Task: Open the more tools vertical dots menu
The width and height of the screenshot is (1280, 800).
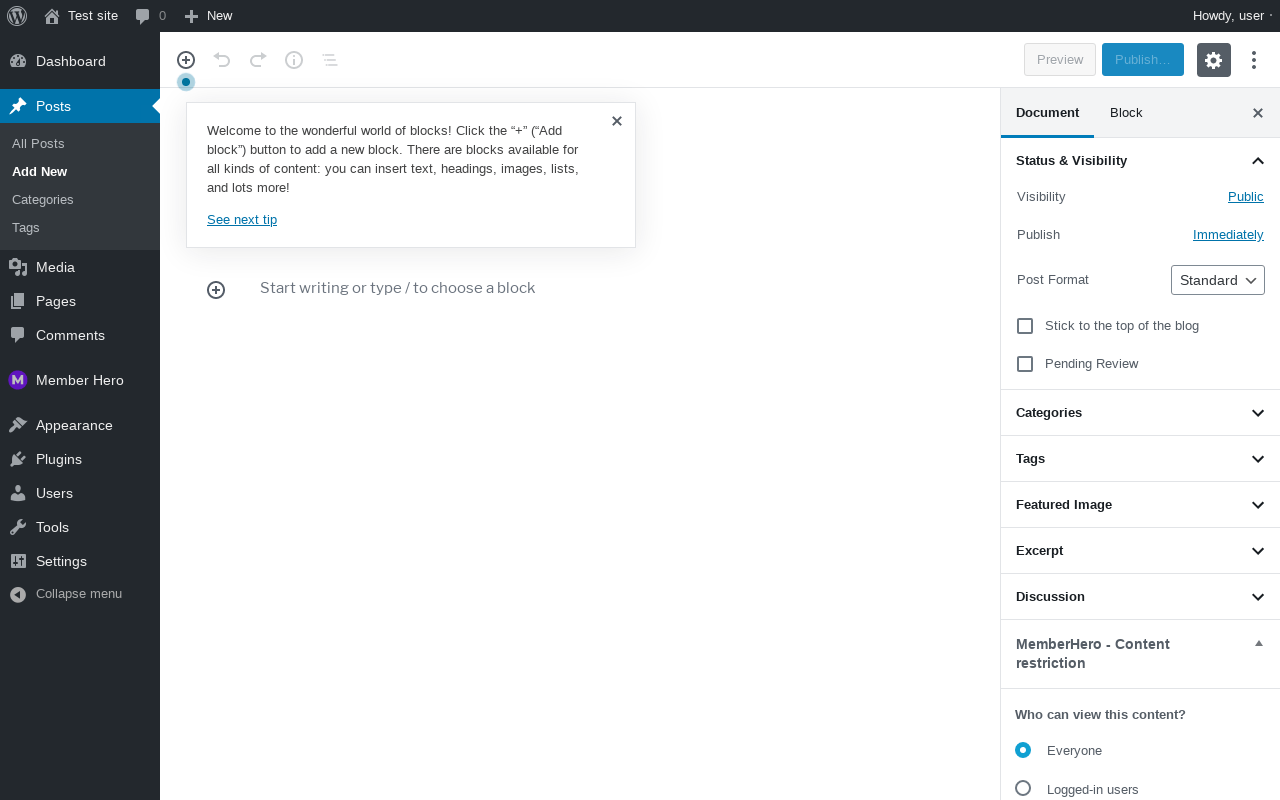Action: (1254, 60)
